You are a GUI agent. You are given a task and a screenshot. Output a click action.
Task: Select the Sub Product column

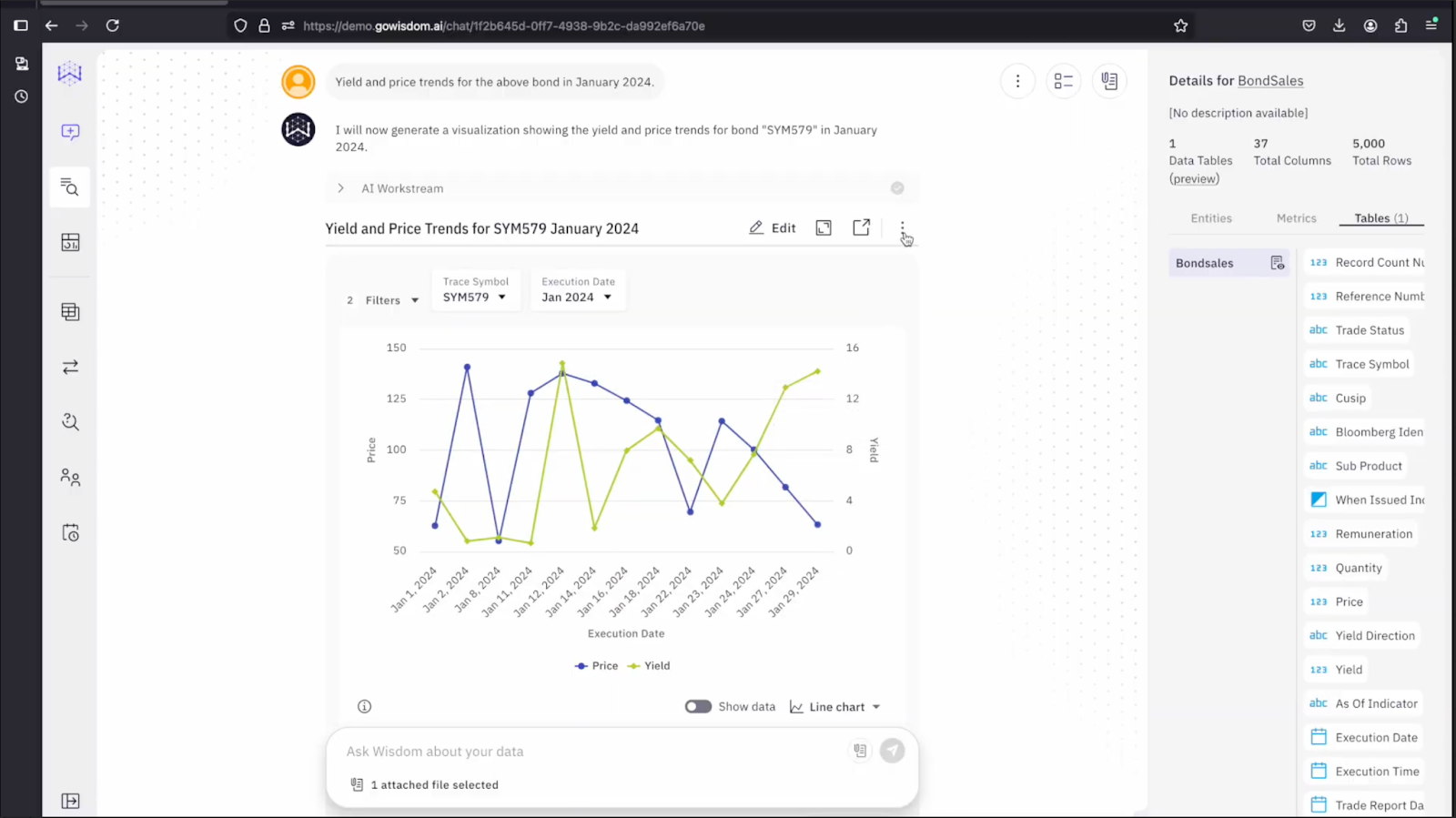[x=1357, y=466]
